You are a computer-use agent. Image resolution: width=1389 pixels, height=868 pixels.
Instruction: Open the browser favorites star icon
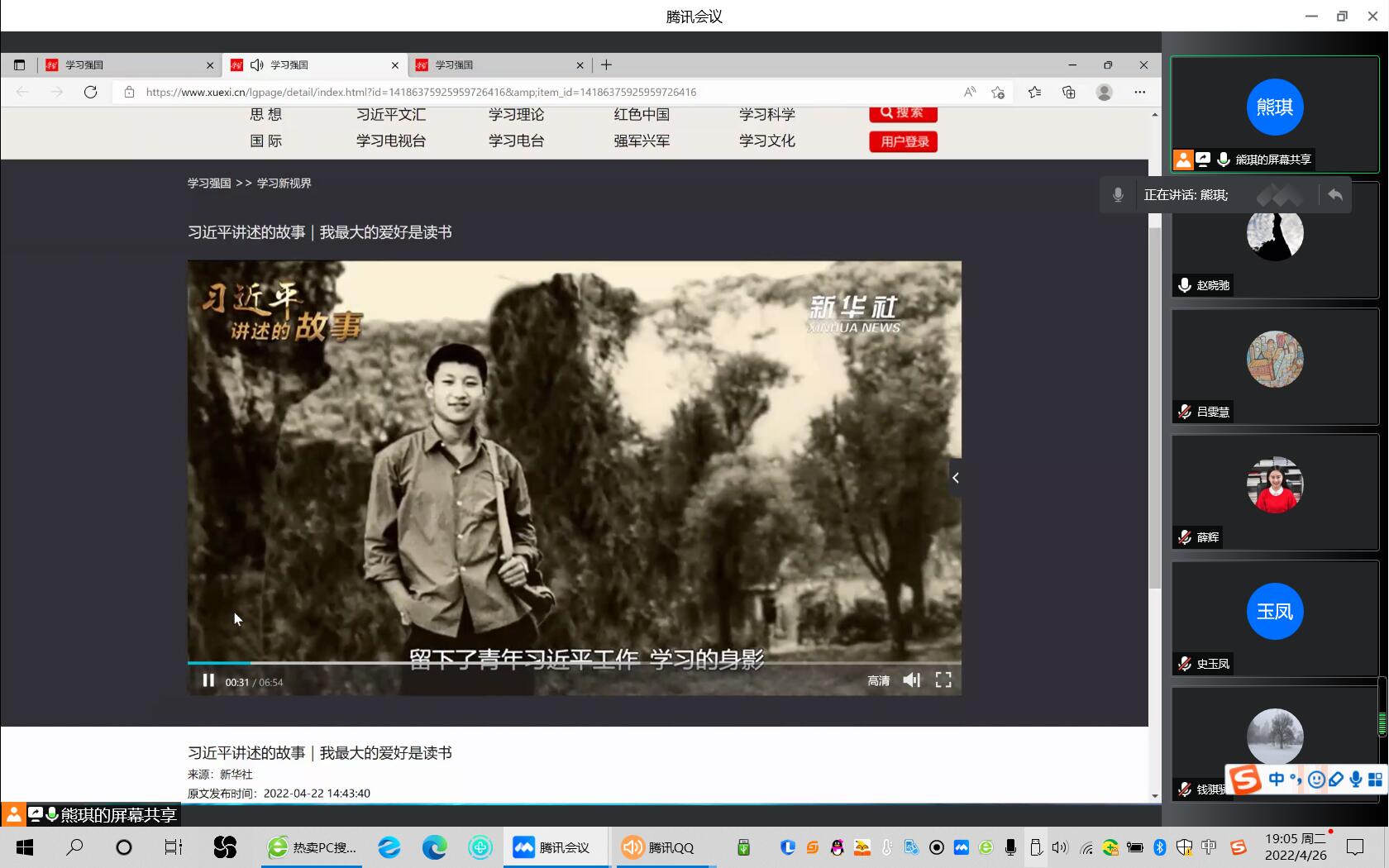click(1034, 92)
